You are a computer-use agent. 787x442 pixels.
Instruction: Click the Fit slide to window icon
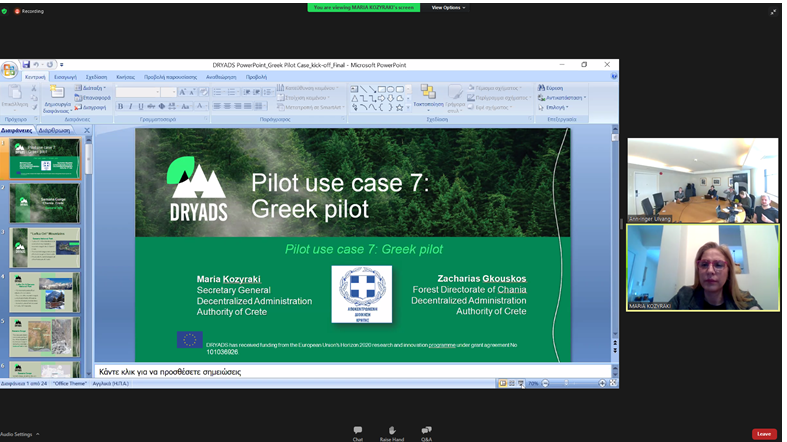[613, 383]
